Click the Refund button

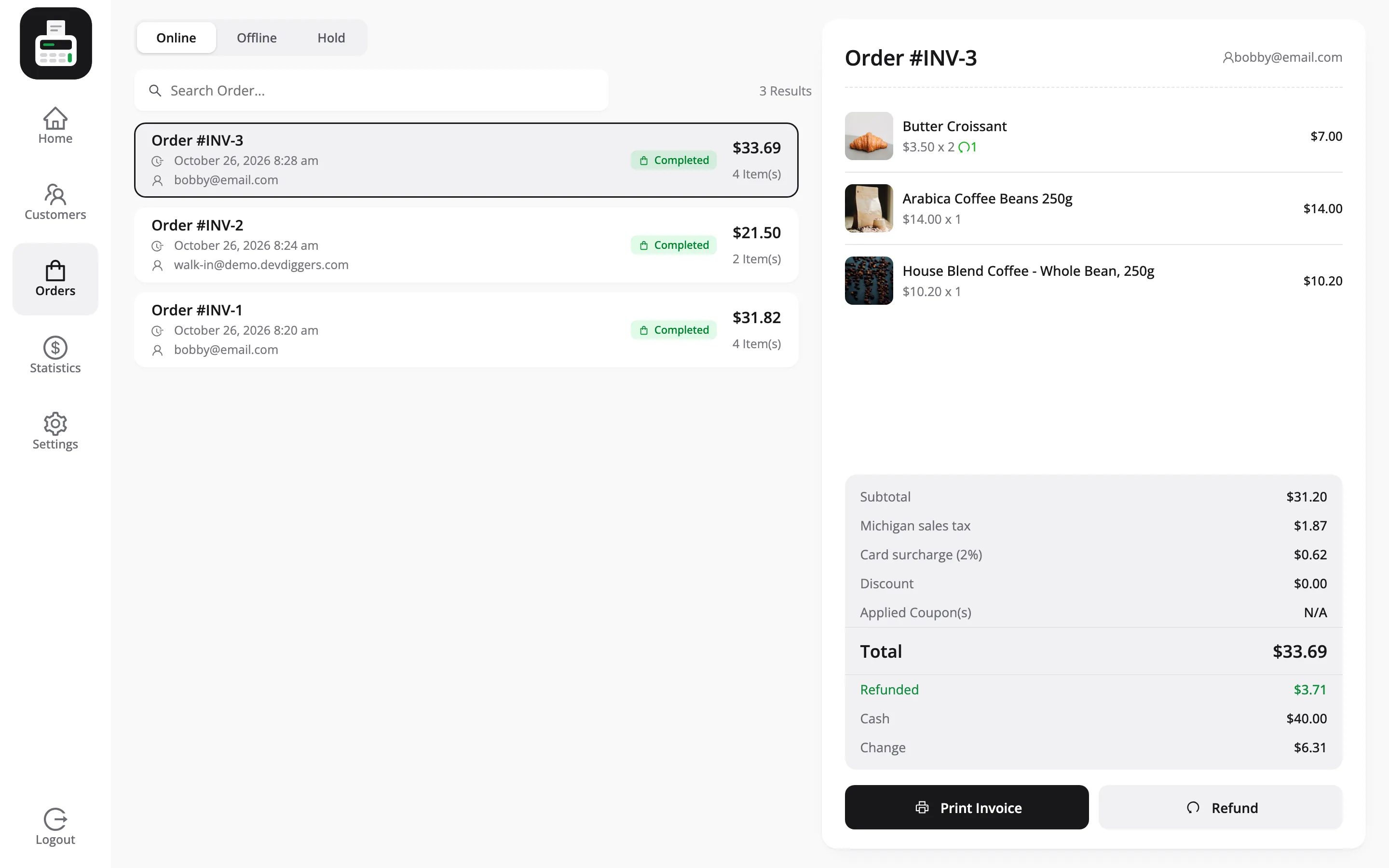[x=1220, y=807]
